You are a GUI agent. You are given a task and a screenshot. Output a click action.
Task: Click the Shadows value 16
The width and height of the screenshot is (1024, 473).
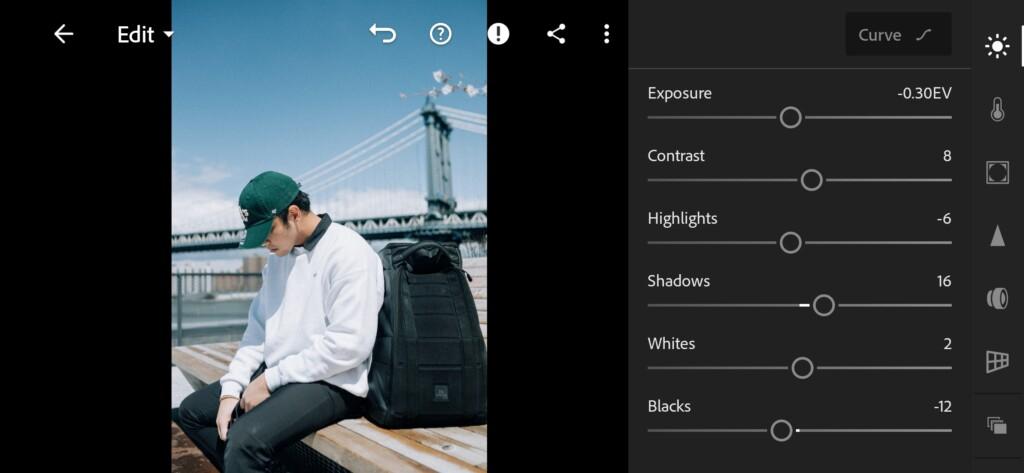point(944,282)
